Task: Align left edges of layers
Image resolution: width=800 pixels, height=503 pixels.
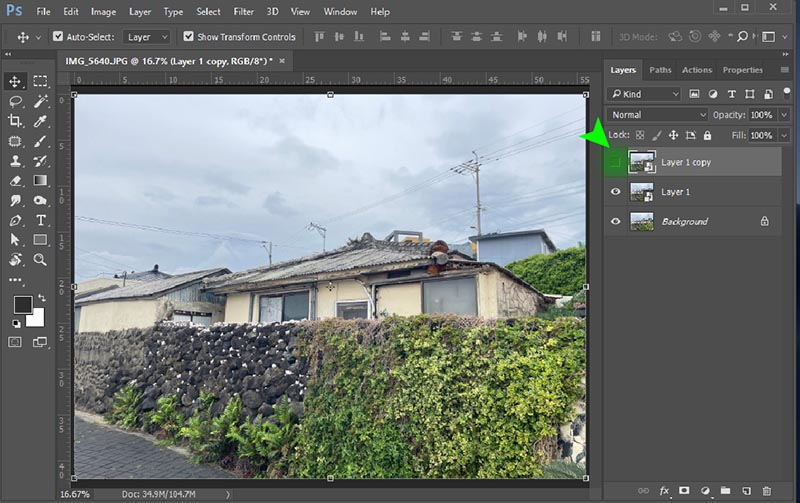Action: coord(385,37)
